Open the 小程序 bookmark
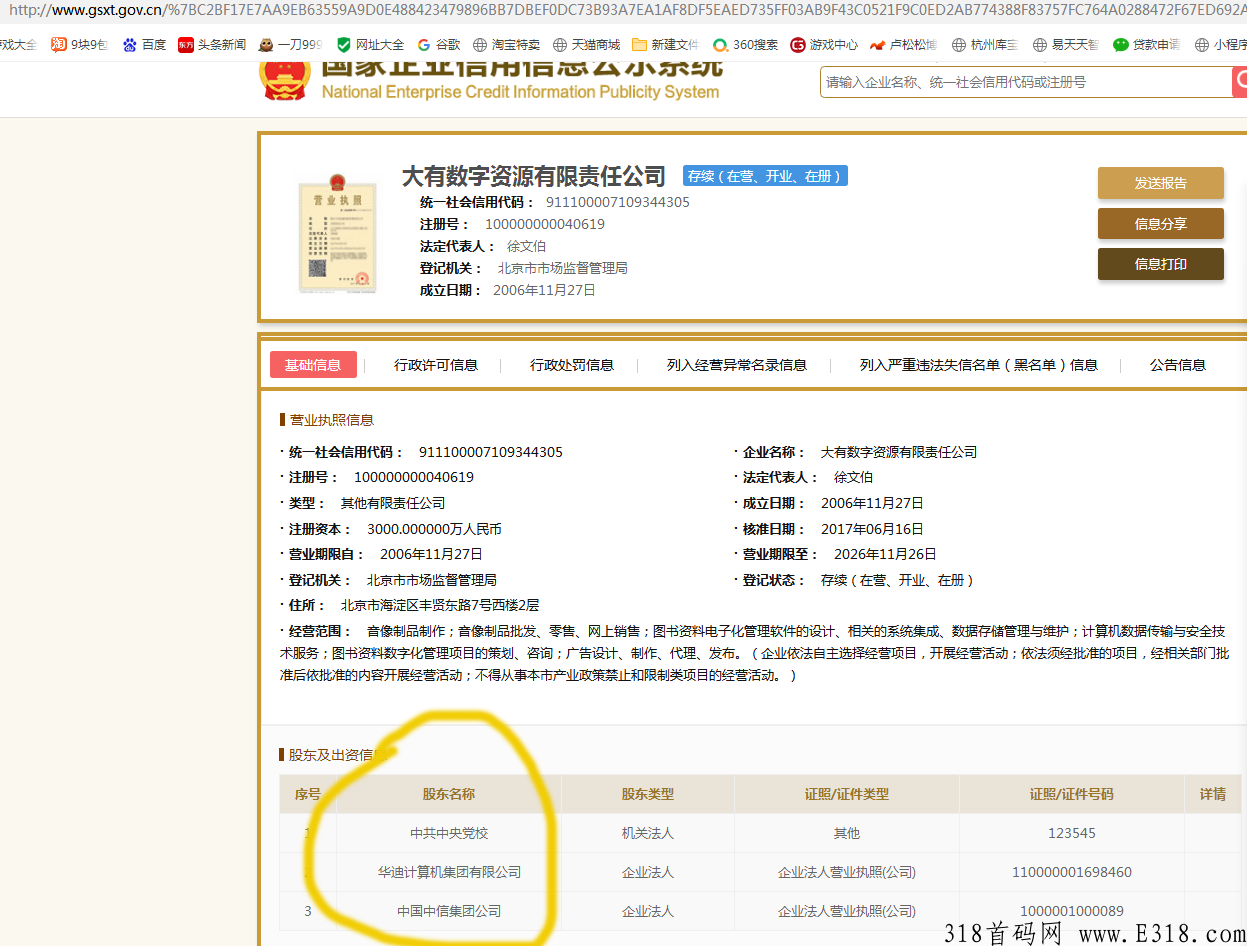The height and width of the screenshot is (946, 1247). (x=1221, y=45)
